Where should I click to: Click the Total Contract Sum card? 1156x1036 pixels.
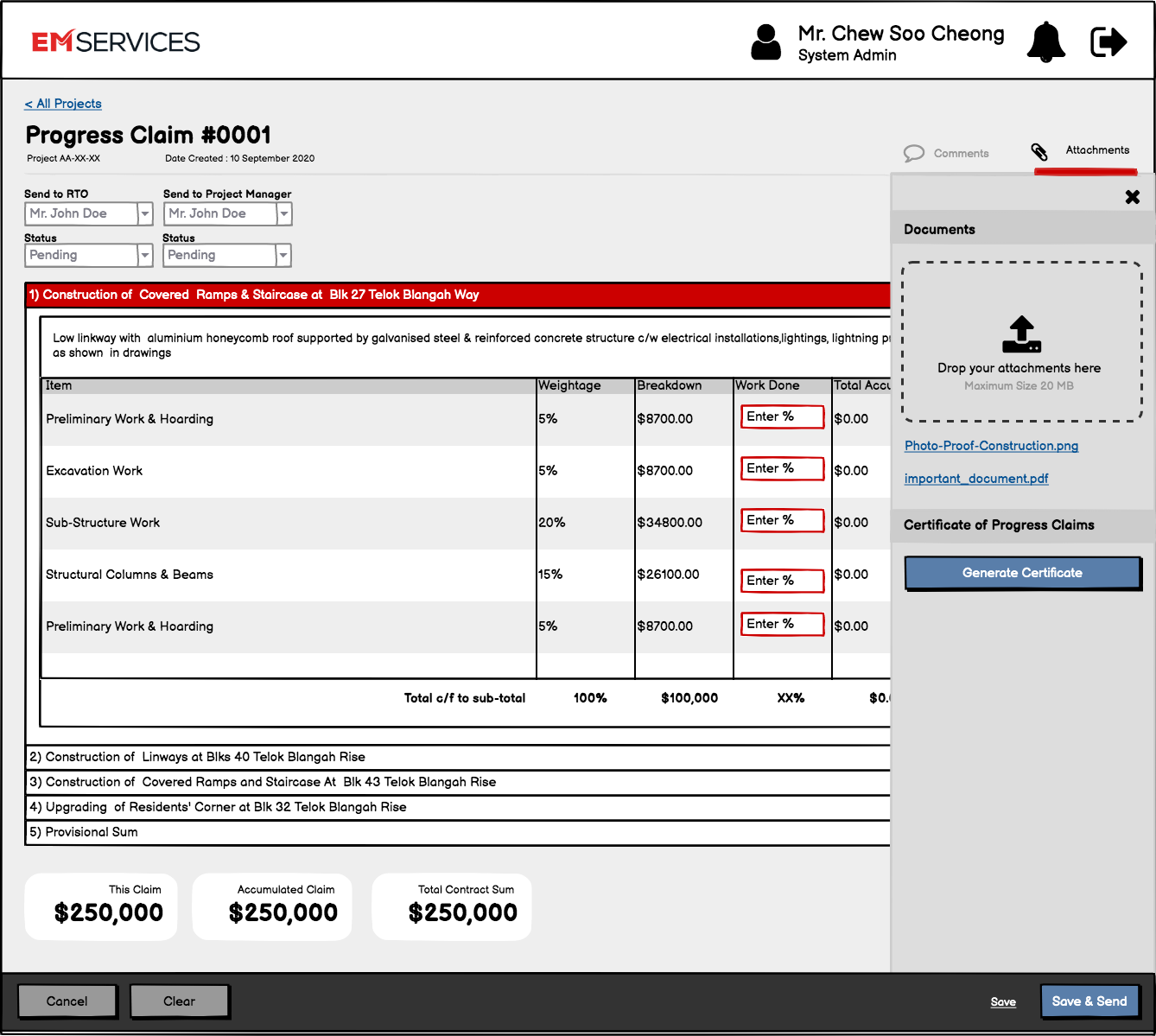click(452, 906)
